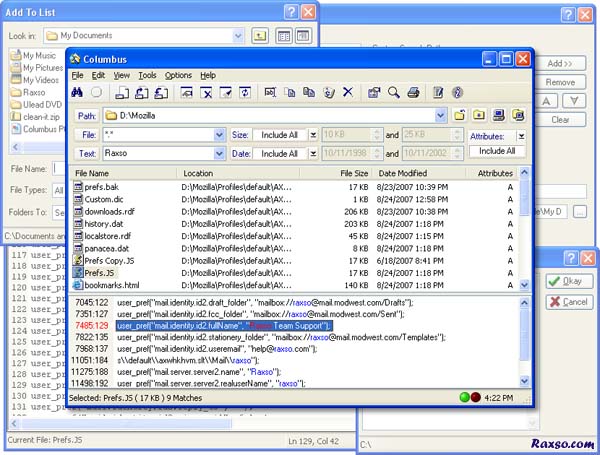Image resolution: width=600 pixels, height=455 pixels.
Task: Expand the Attributes dropdown arrow
Action: [x=521, y=136]
